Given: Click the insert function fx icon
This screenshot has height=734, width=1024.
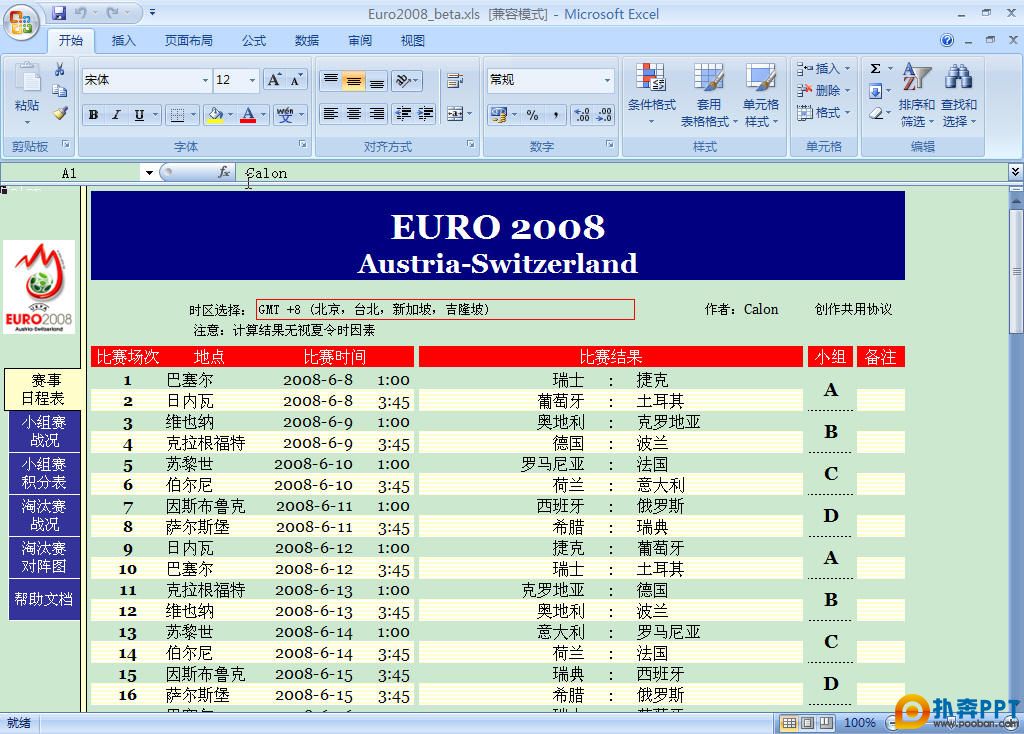Looking at the screenshot, I should click(x=224, y=172).
